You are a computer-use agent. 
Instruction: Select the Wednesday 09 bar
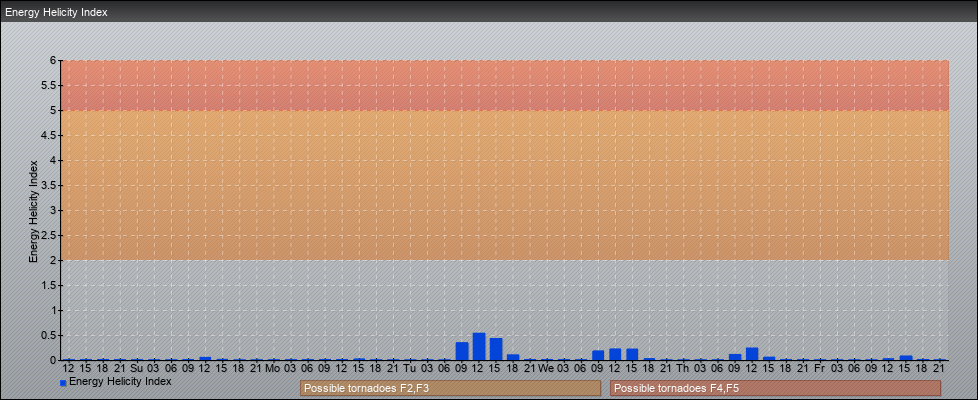(x=598, y=355)
